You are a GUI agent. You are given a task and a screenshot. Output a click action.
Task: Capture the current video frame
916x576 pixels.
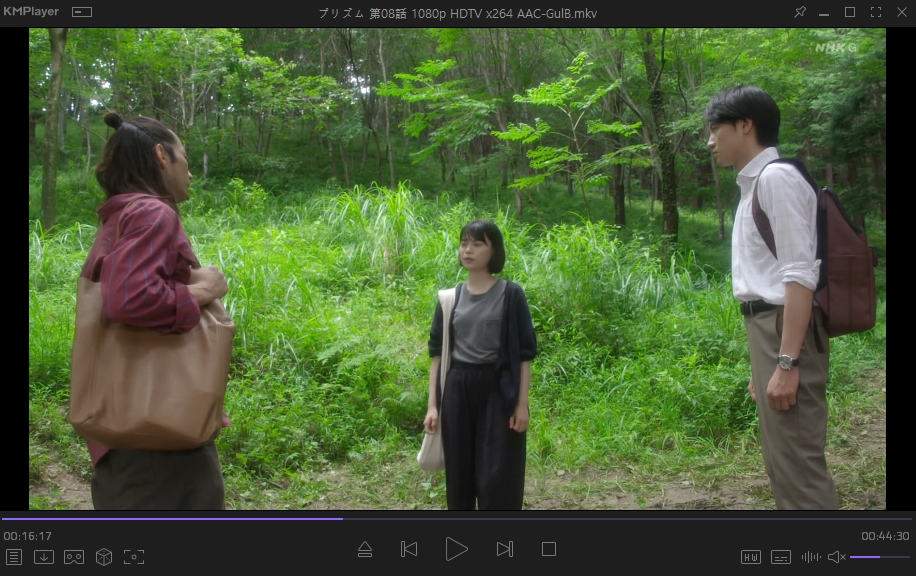(x=134, y=557)
